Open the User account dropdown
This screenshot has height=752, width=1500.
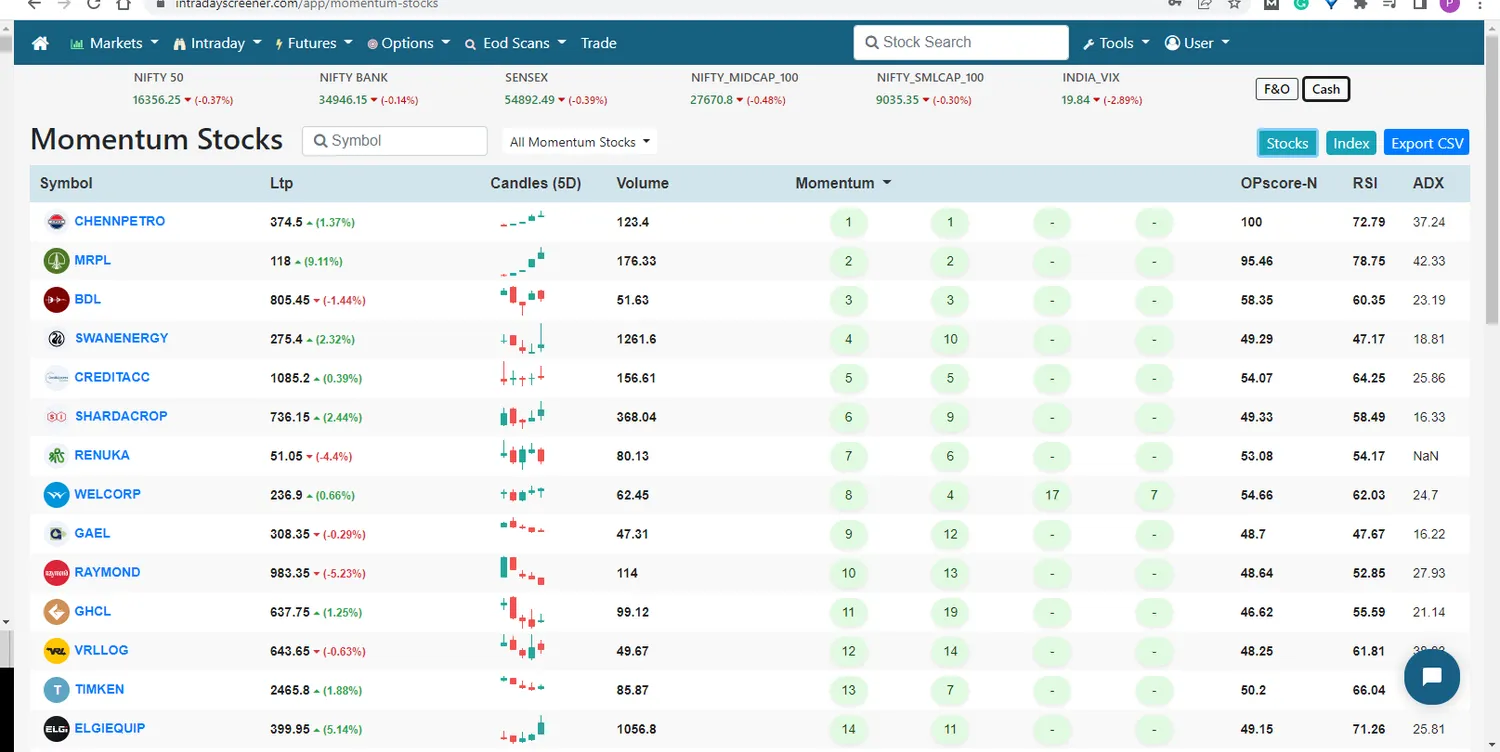pos(1197,43)
